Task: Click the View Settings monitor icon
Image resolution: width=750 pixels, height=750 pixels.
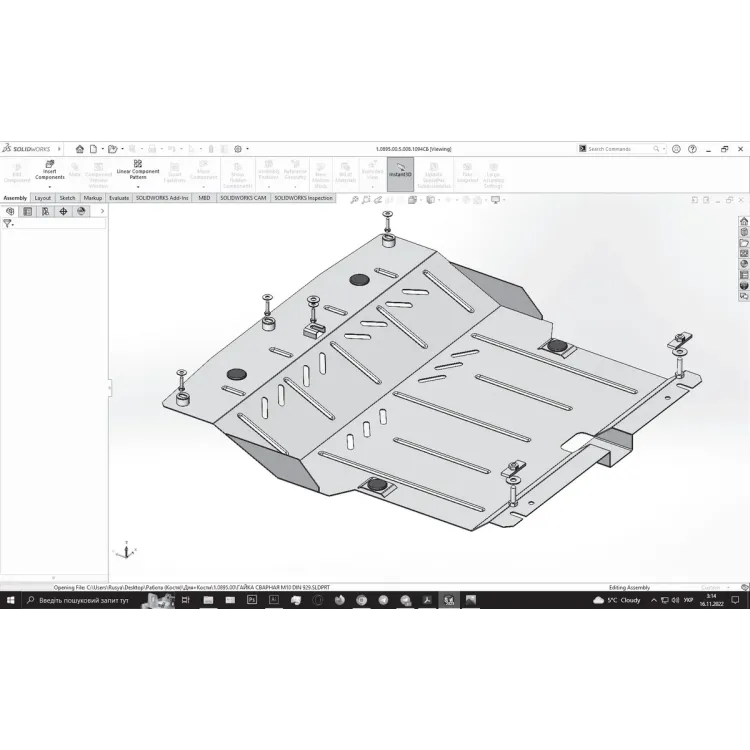Action: (x=496, y=200)
